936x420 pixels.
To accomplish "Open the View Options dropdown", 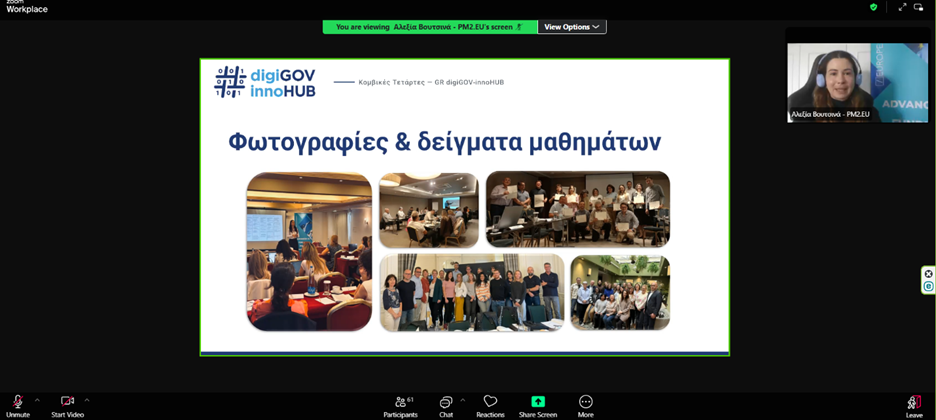I will (x=572, y=27).
